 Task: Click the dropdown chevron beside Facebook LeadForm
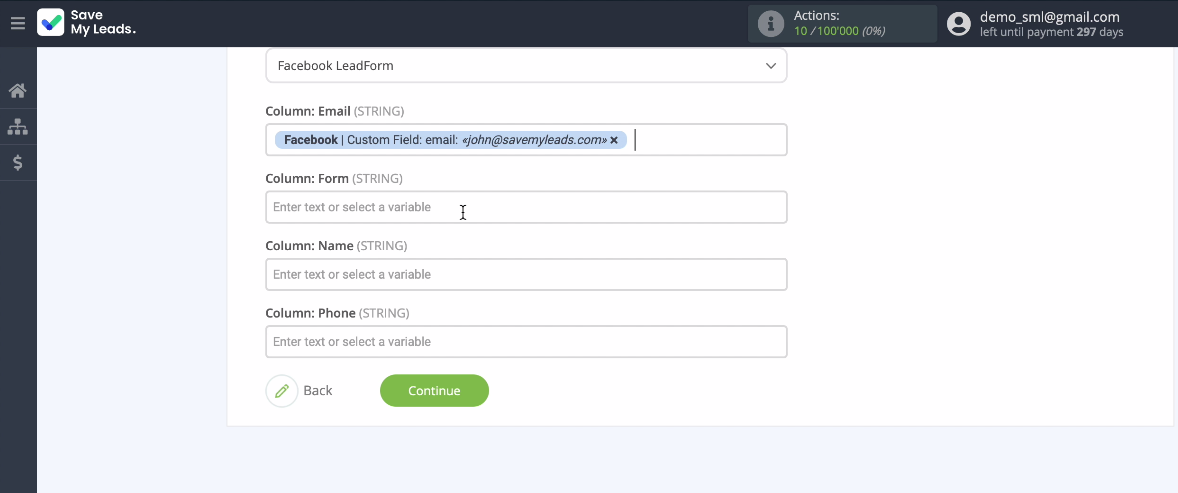click(x=771, y=65)
